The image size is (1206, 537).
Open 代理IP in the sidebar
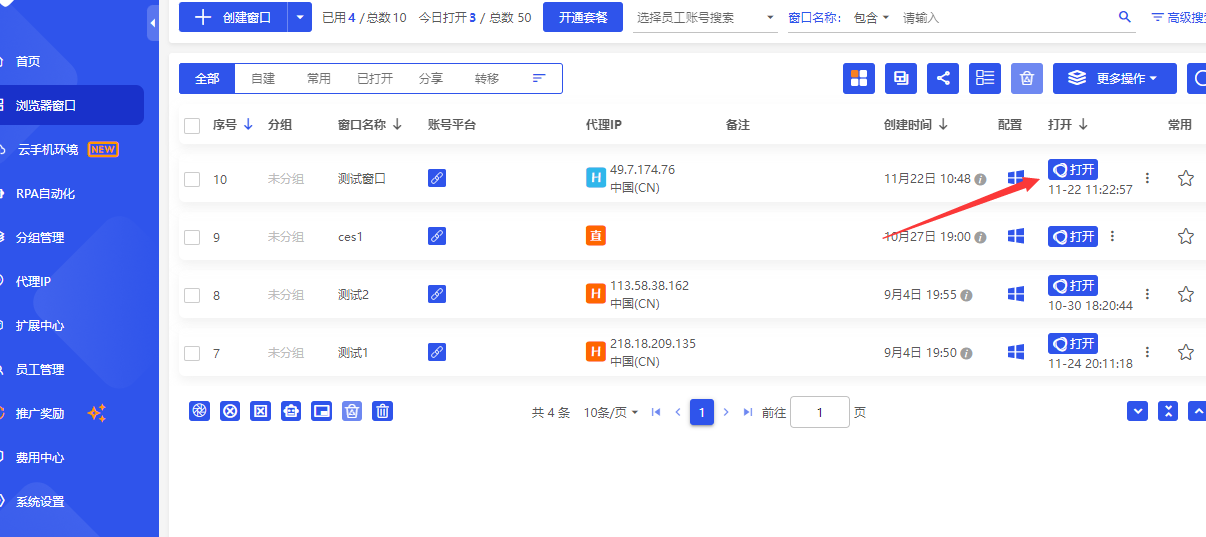[x=33, y=281]
